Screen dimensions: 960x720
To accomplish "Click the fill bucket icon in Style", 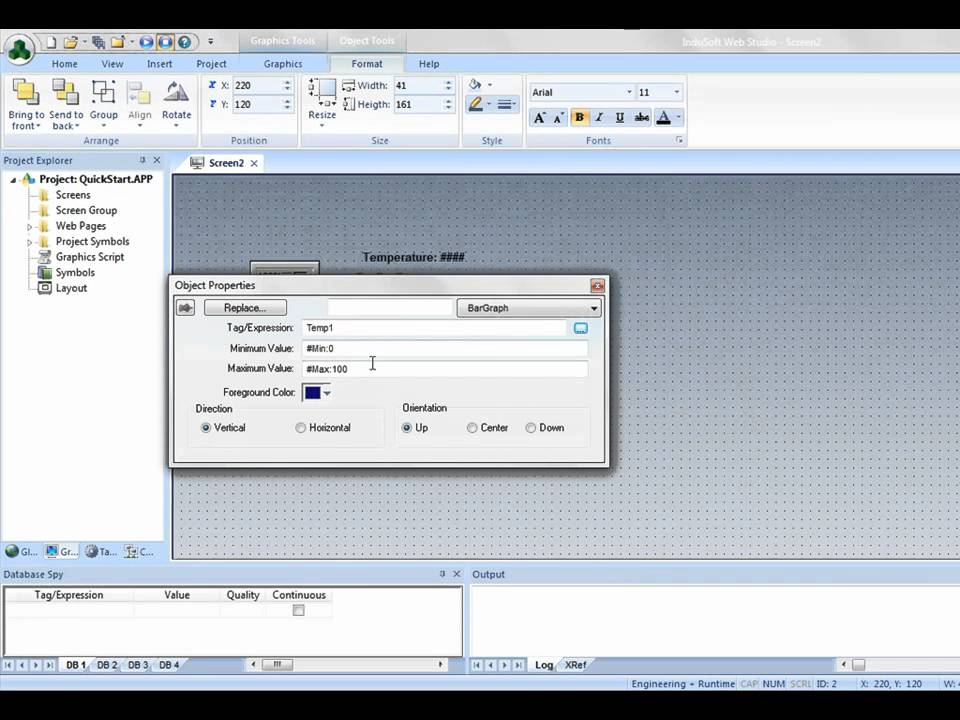I will click(x=475, y=84).
